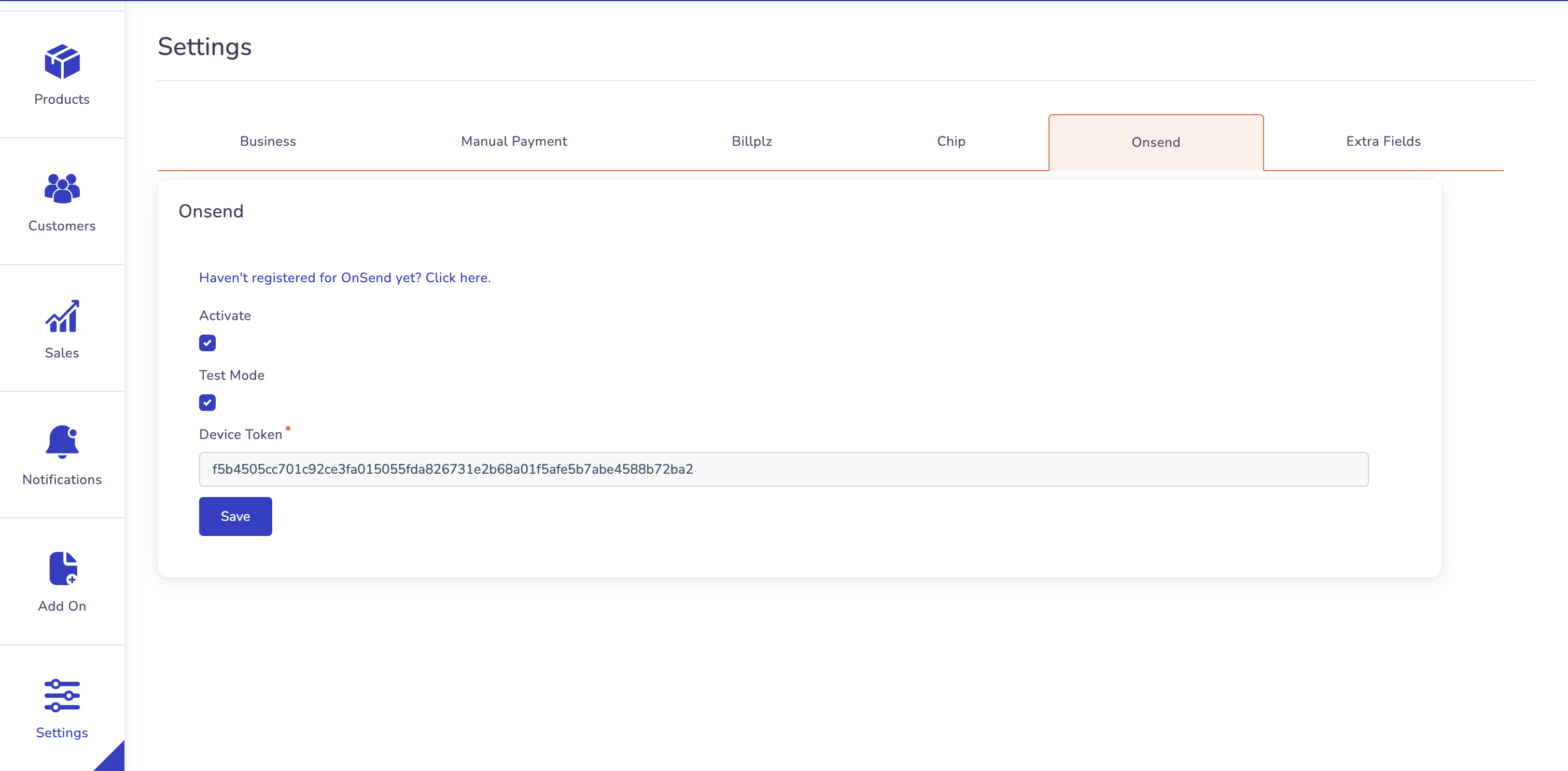
Task: Click the Device Token input field
Action: coord(784,469)
